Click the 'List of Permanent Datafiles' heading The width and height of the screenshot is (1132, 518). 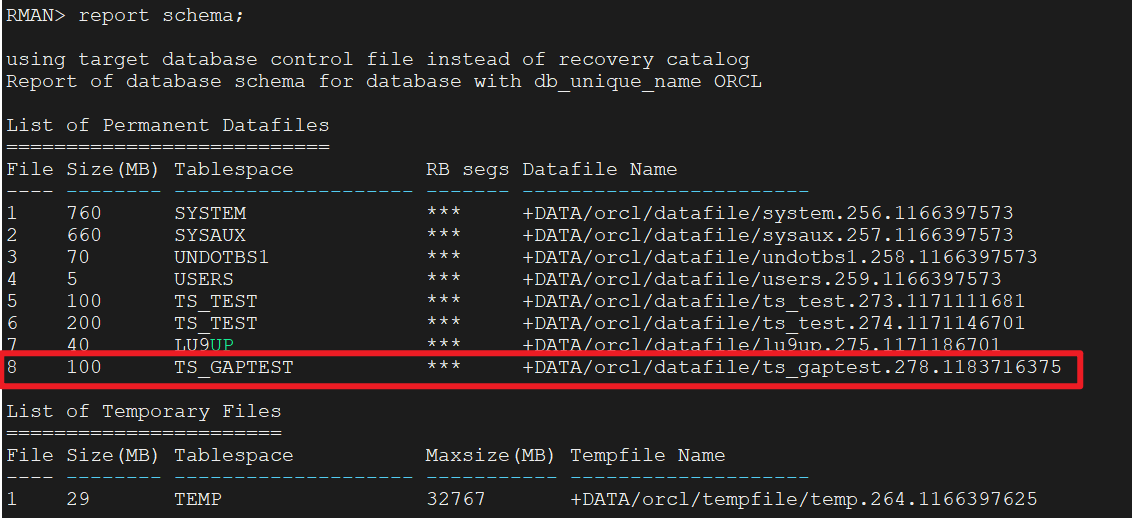(168, 126)
